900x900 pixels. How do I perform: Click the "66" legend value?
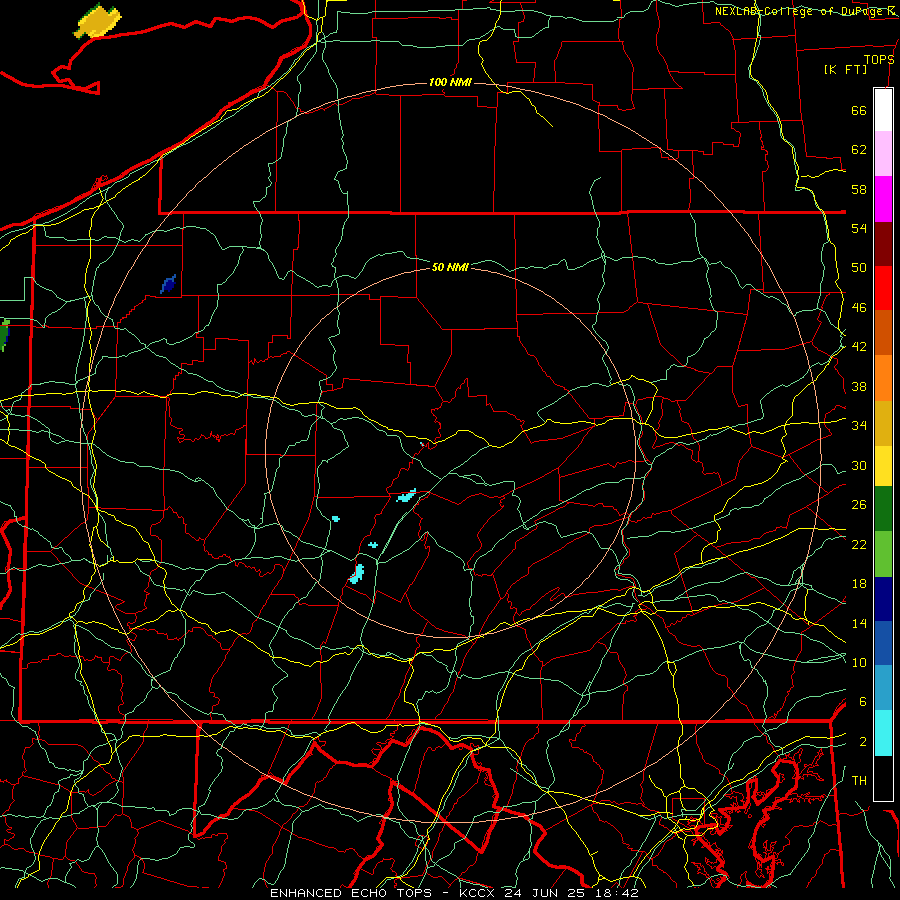pos(859,110)
